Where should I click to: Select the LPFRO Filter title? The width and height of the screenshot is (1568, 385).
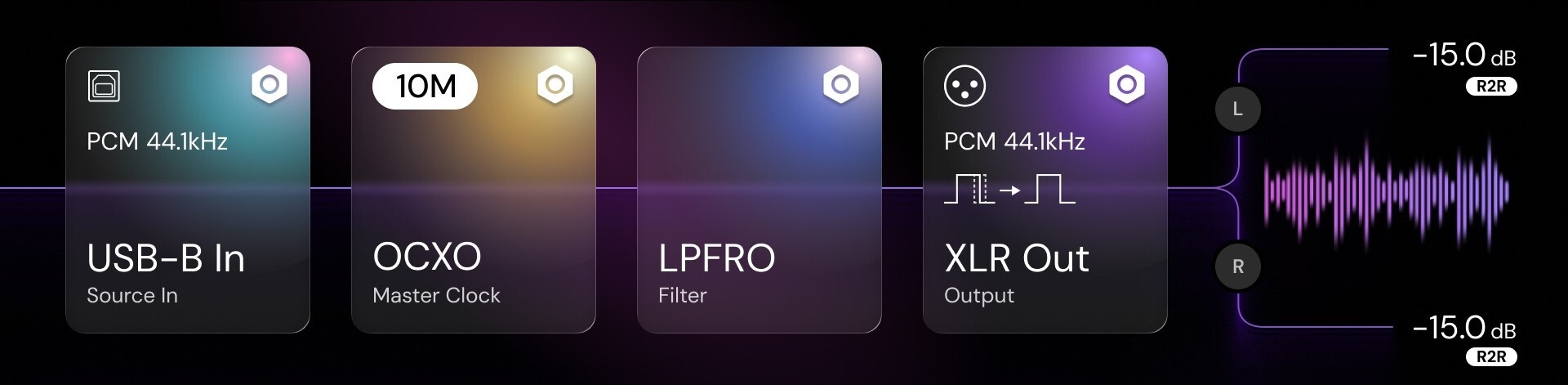click(x=716, y=258)
